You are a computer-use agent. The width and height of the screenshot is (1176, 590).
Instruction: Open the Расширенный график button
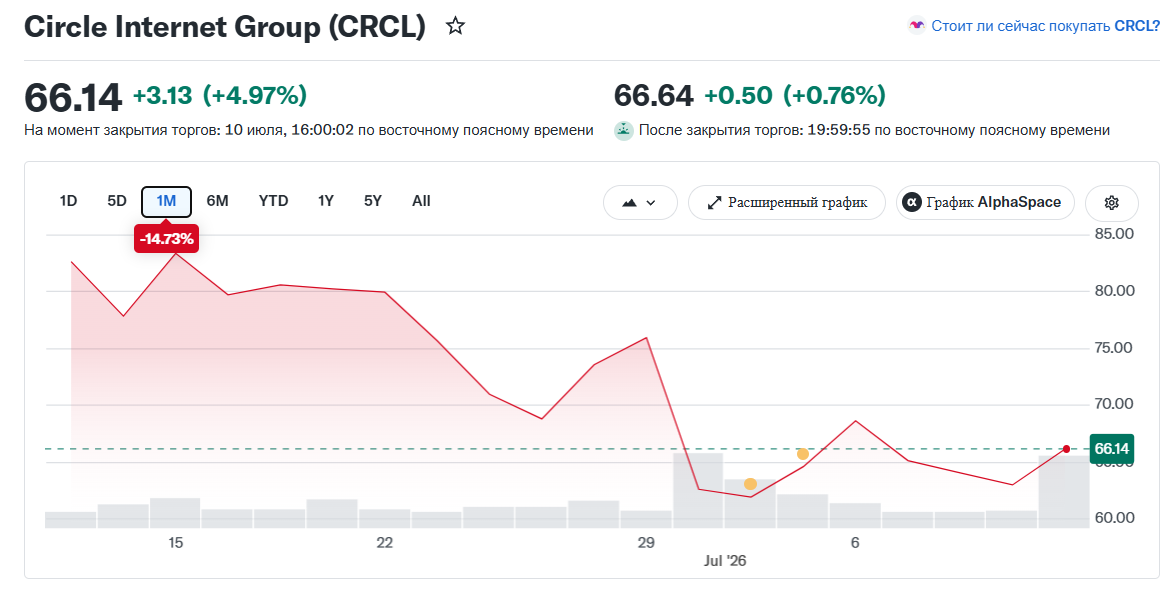787,202
